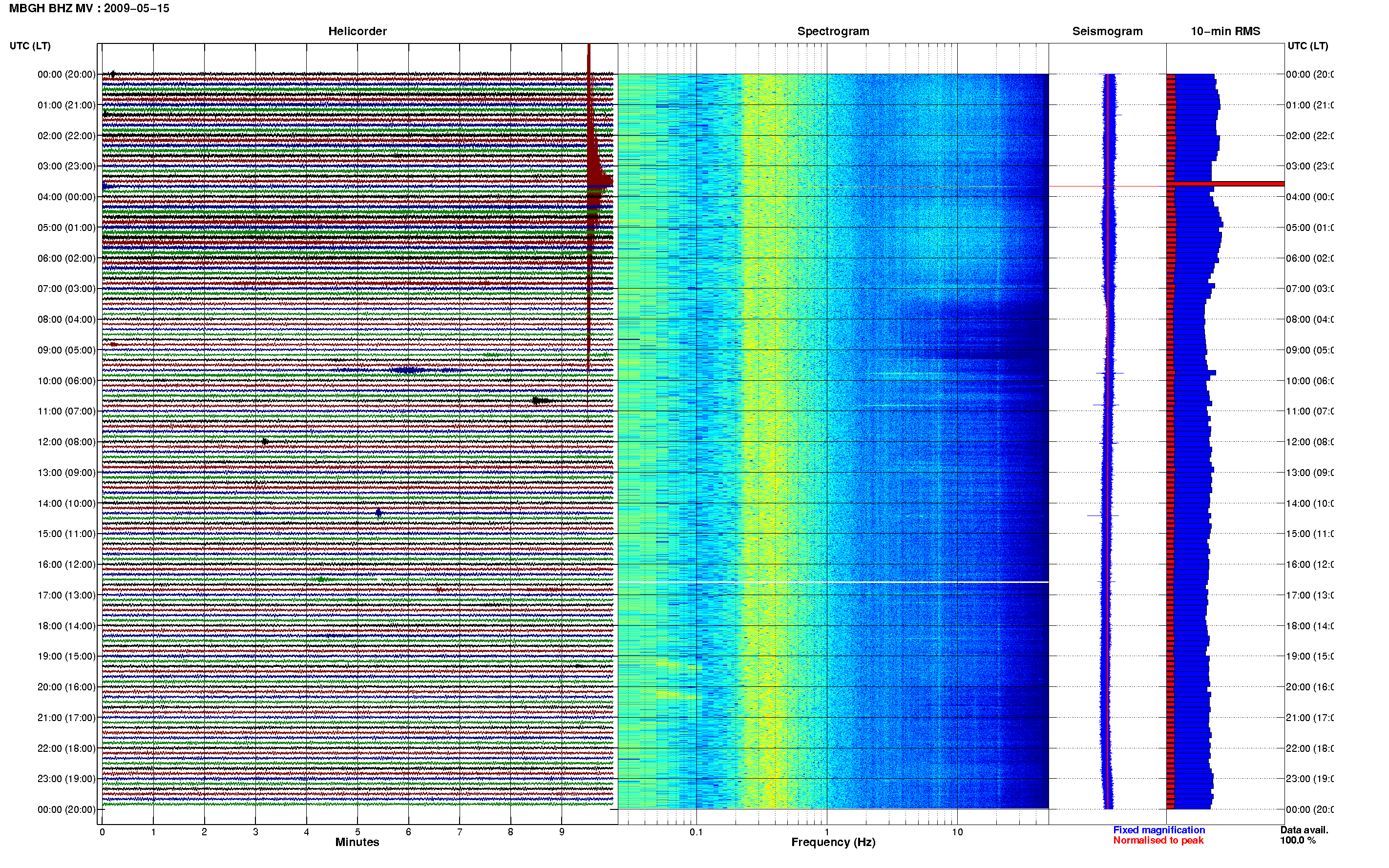1389x868 pixels.
Task: Click the Minutes axis label under helicorder
Action: pyautogui.click(x=357, y=842)
